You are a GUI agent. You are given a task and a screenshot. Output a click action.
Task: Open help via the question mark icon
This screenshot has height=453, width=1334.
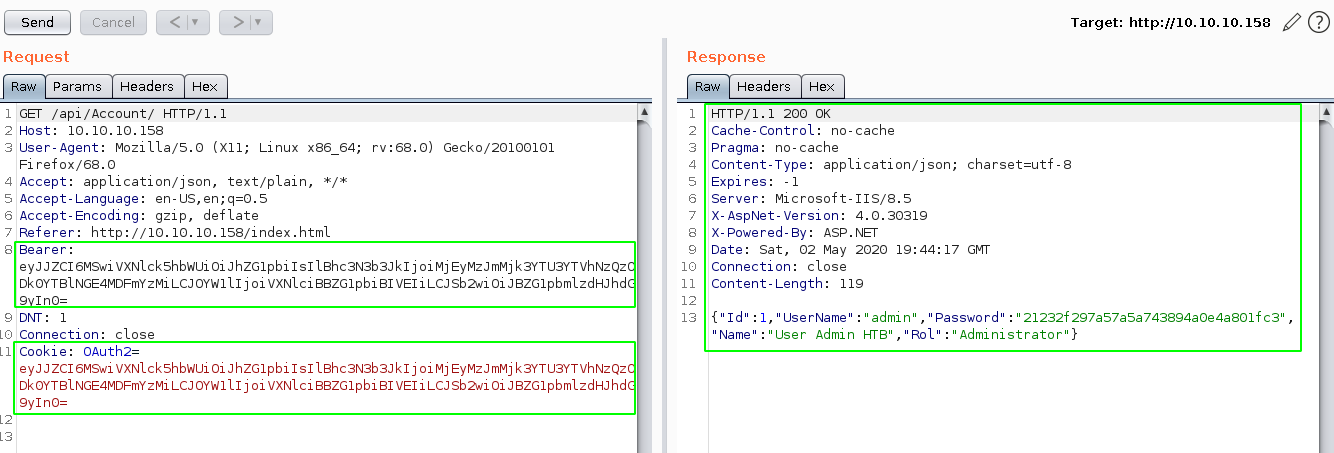tap(1318, 22)
